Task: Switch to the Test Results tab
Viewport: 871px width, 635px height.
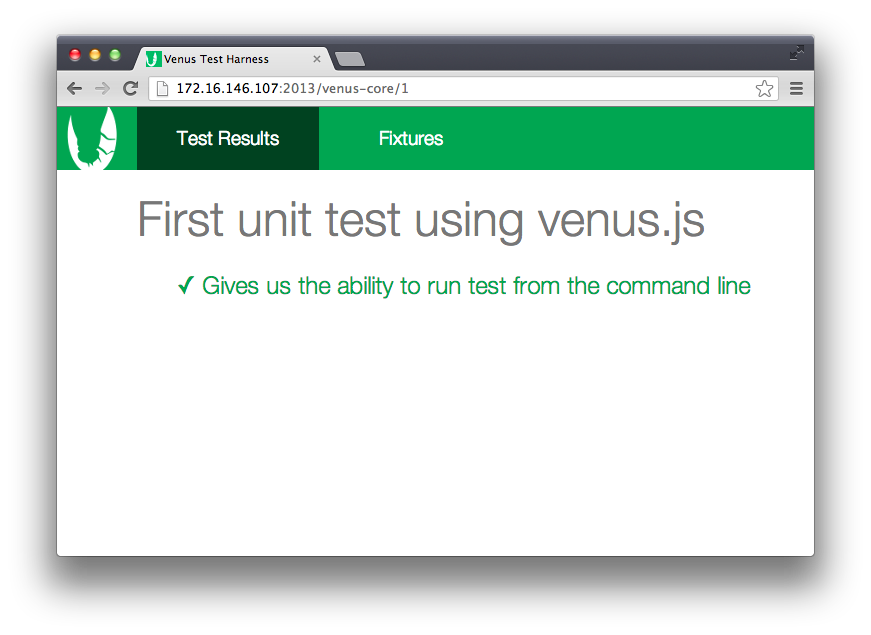Action: [228, 138]
